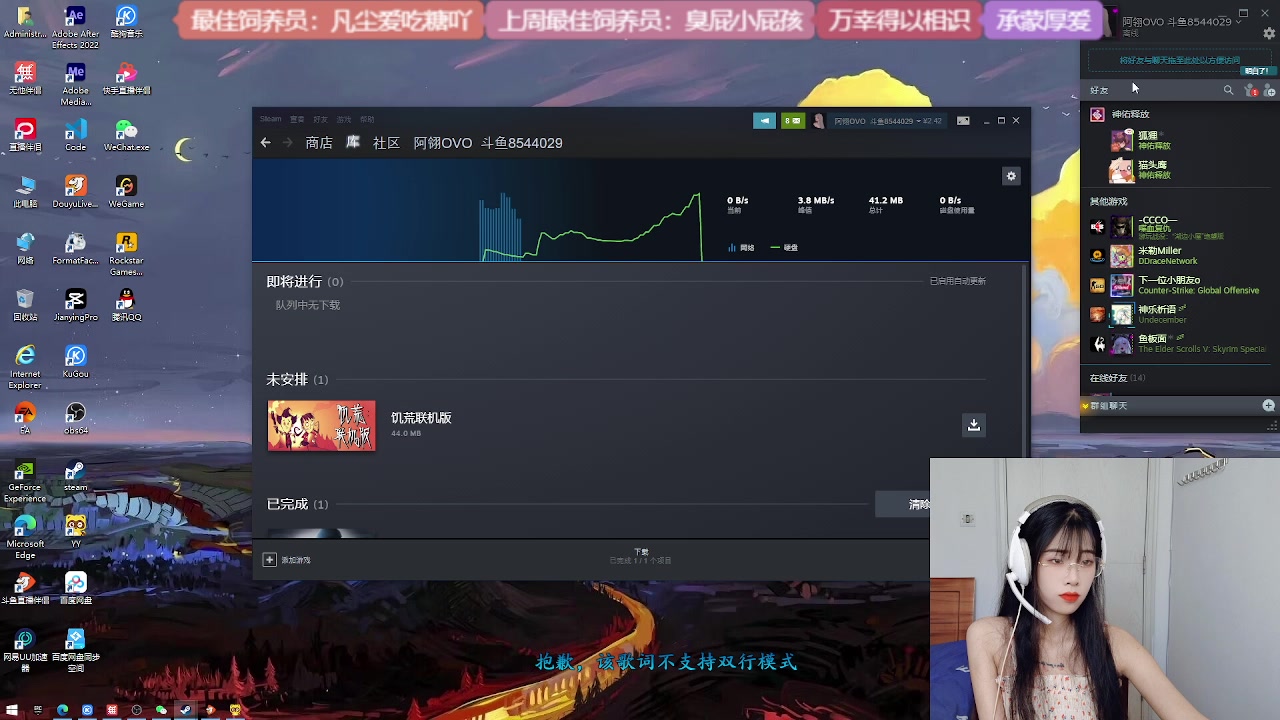1280x720 pixels.
Task: Select the WeChat.exe desktop icon
Action: click(x=126, y=136)
